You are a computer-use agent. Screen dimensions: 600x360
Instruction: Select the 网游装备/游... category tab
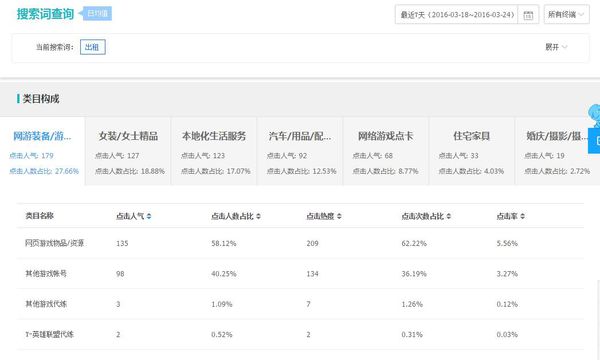(42, 151)
